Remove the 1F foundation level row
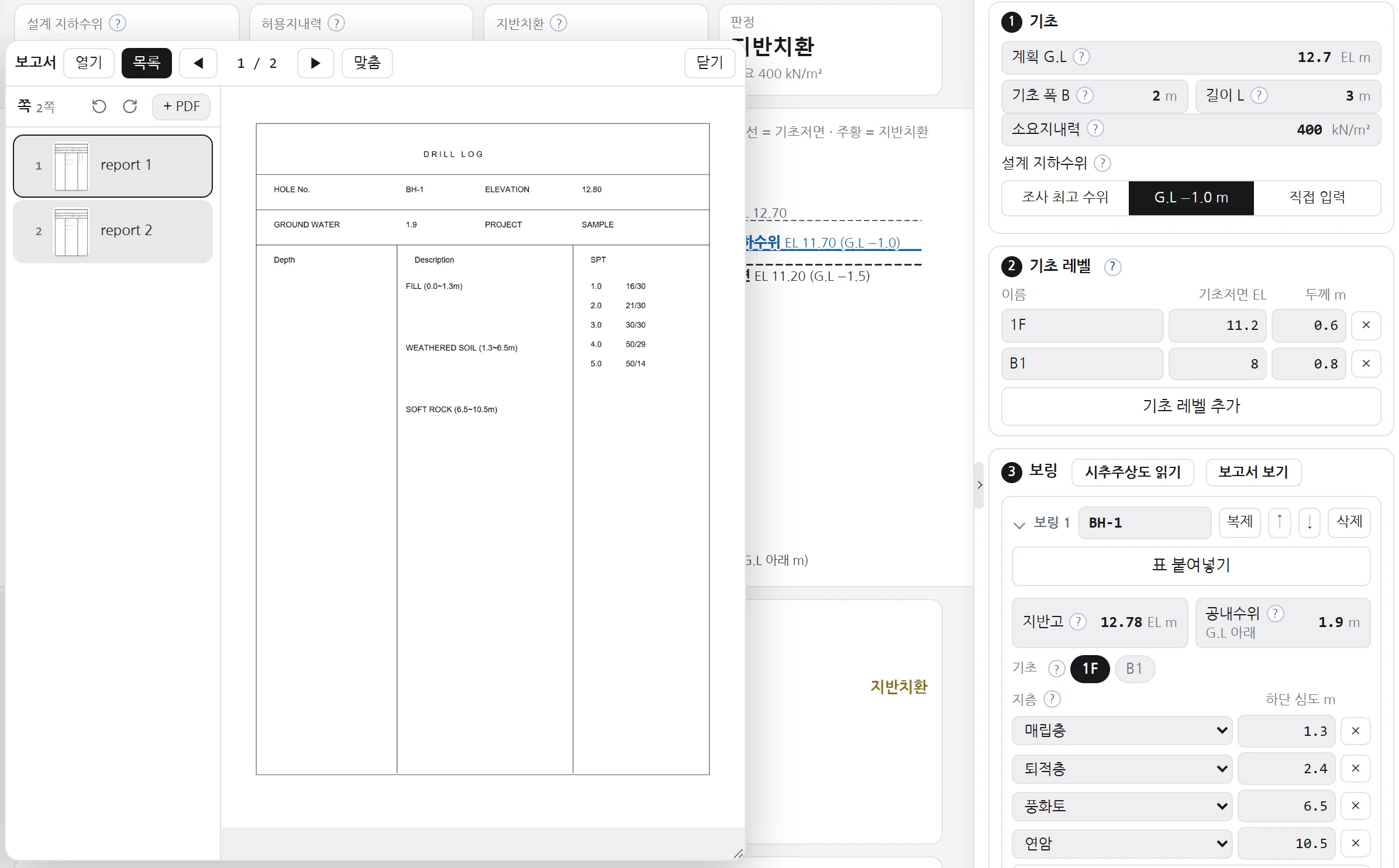Viewport: 1399px width, 868px height. click(1366, 325)
